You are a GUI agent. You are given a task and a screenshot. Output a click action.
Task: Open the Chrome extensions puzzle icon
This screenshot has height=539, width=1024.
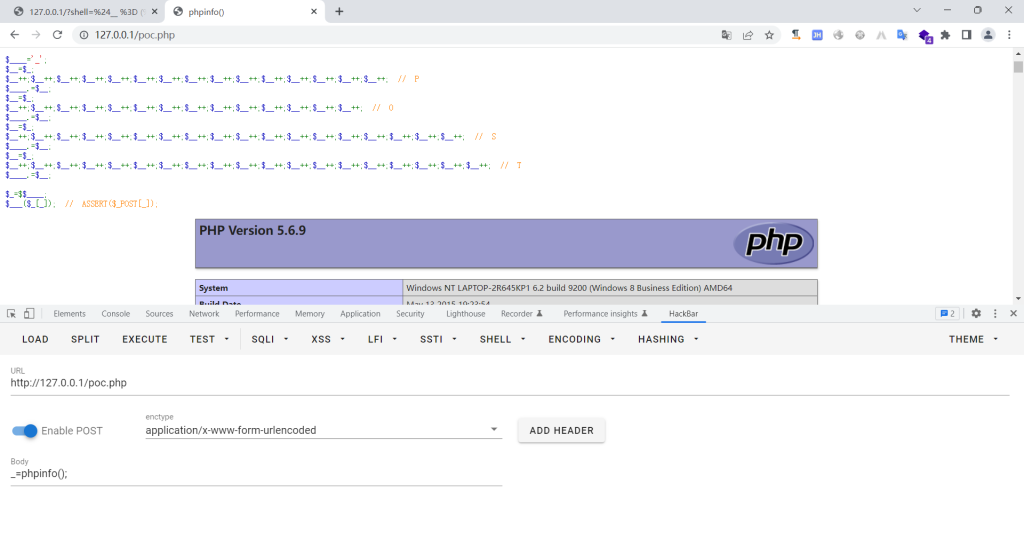(945, 34)
